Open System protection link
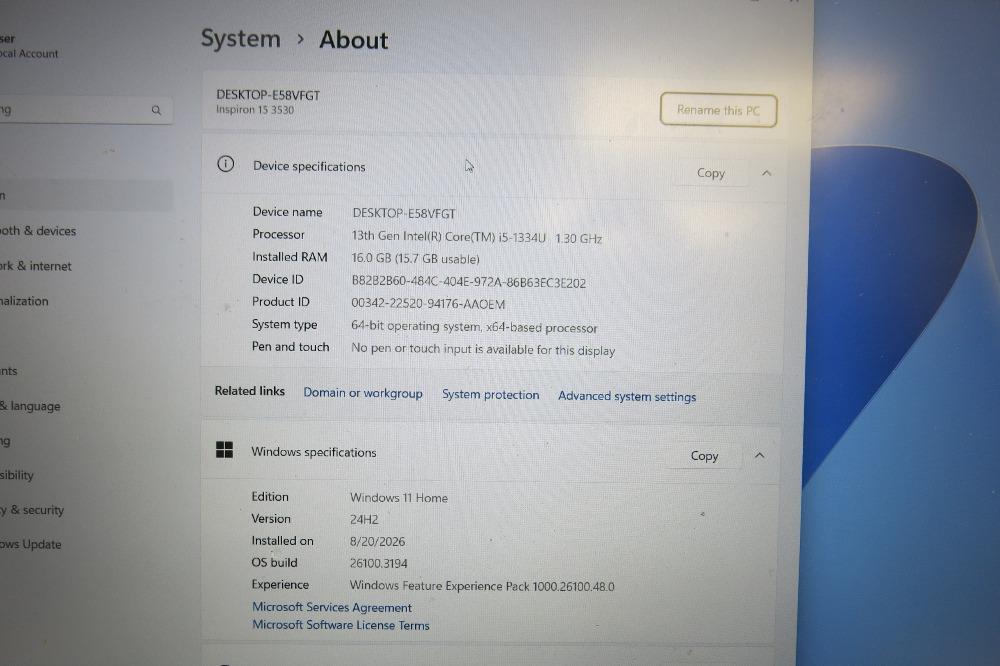1000x666 pixels. click(490, 395)
